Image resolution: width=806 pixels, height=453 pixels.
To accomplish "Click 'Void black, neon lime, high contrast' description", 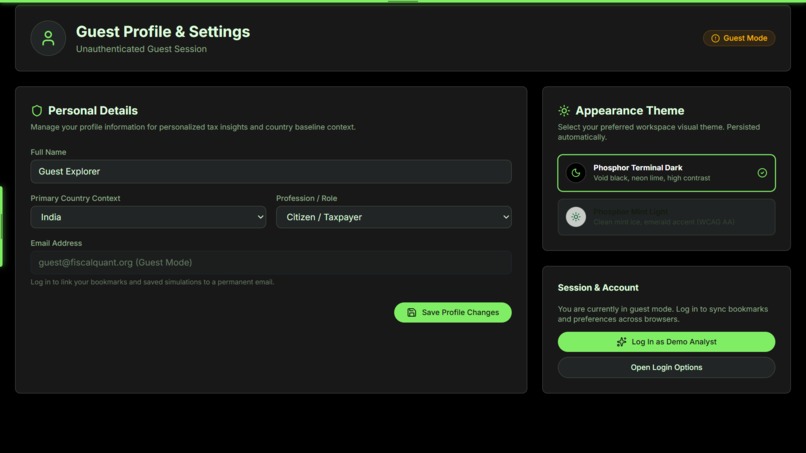I will pyautogui.click(x=652, y=178).
